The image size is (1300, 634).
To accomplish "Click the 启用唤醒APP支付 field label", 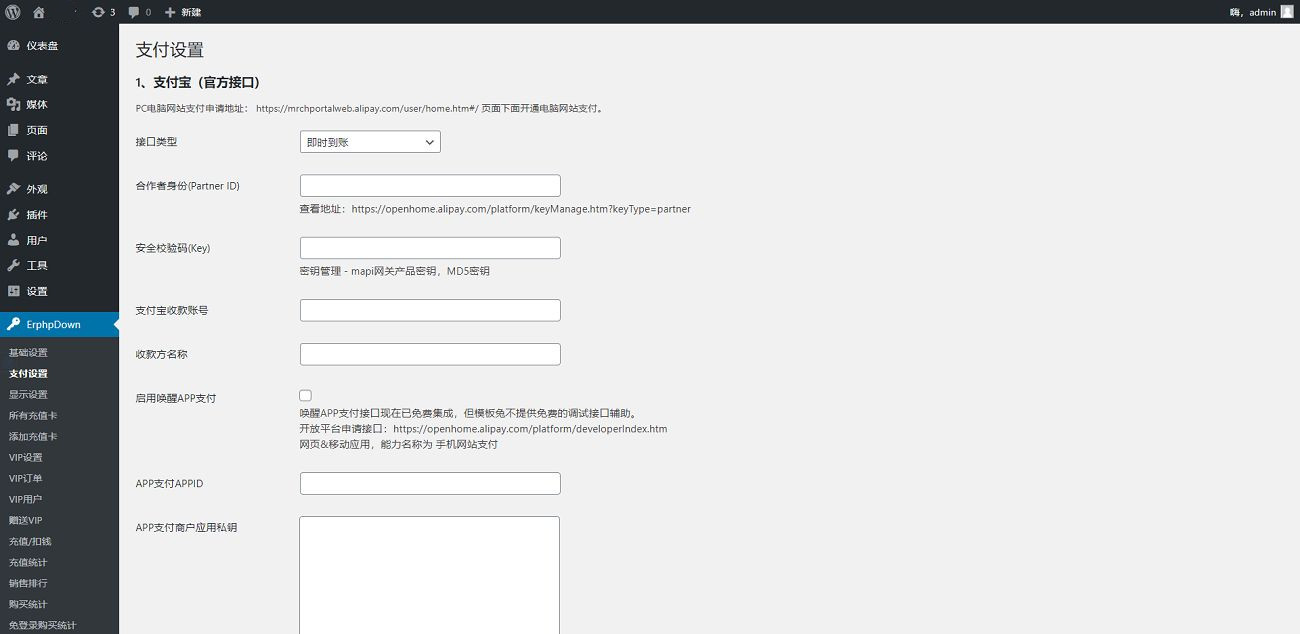I will tap(176, 398).
